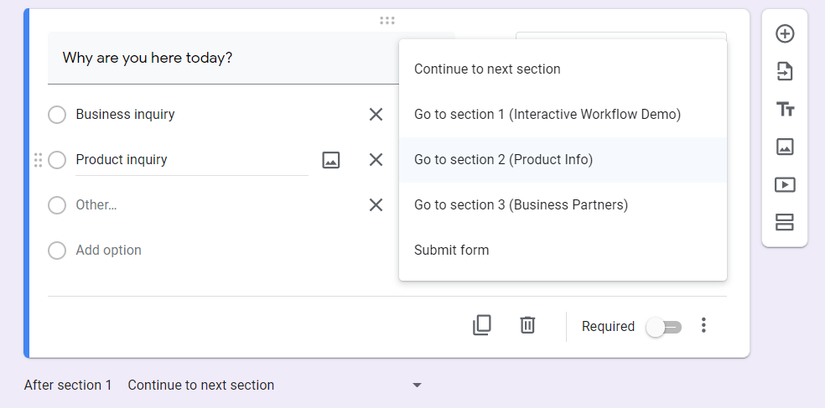
Task: Choose Go to section 2 (Product Info)
Action: [x=503, y=160]
